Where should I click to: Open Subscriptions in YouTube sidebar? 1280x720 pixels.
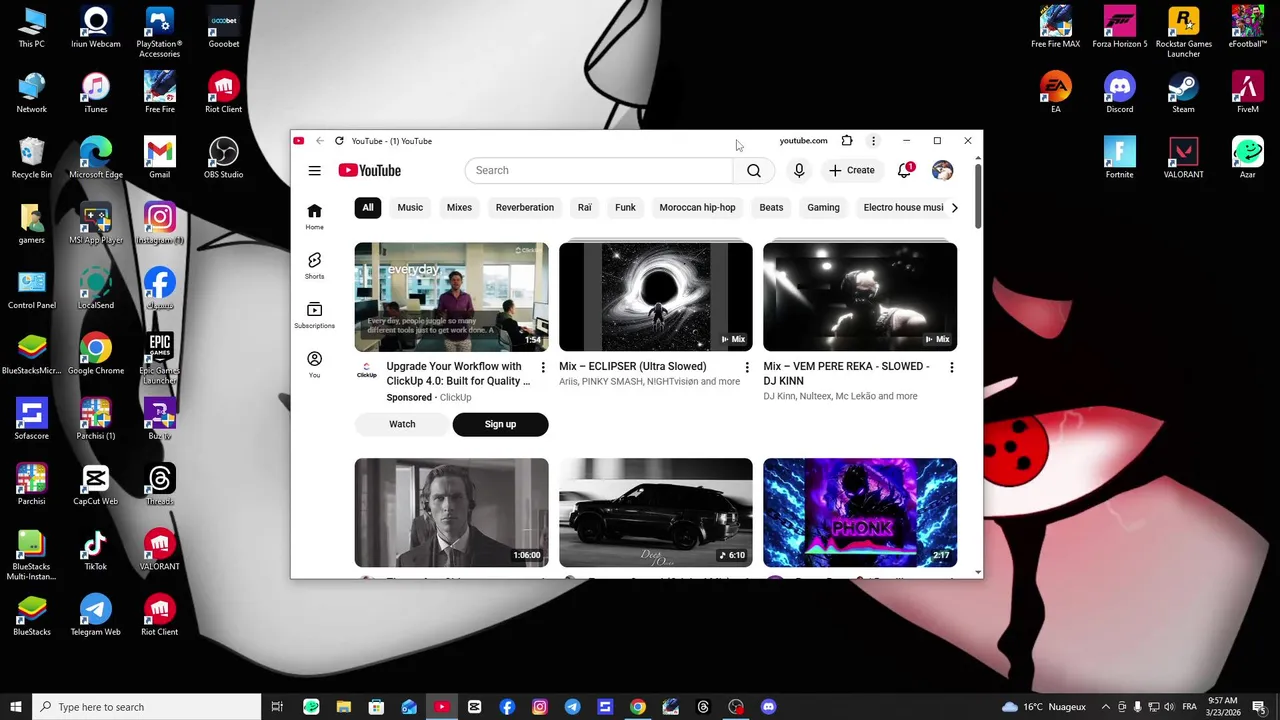coord(314,315)
